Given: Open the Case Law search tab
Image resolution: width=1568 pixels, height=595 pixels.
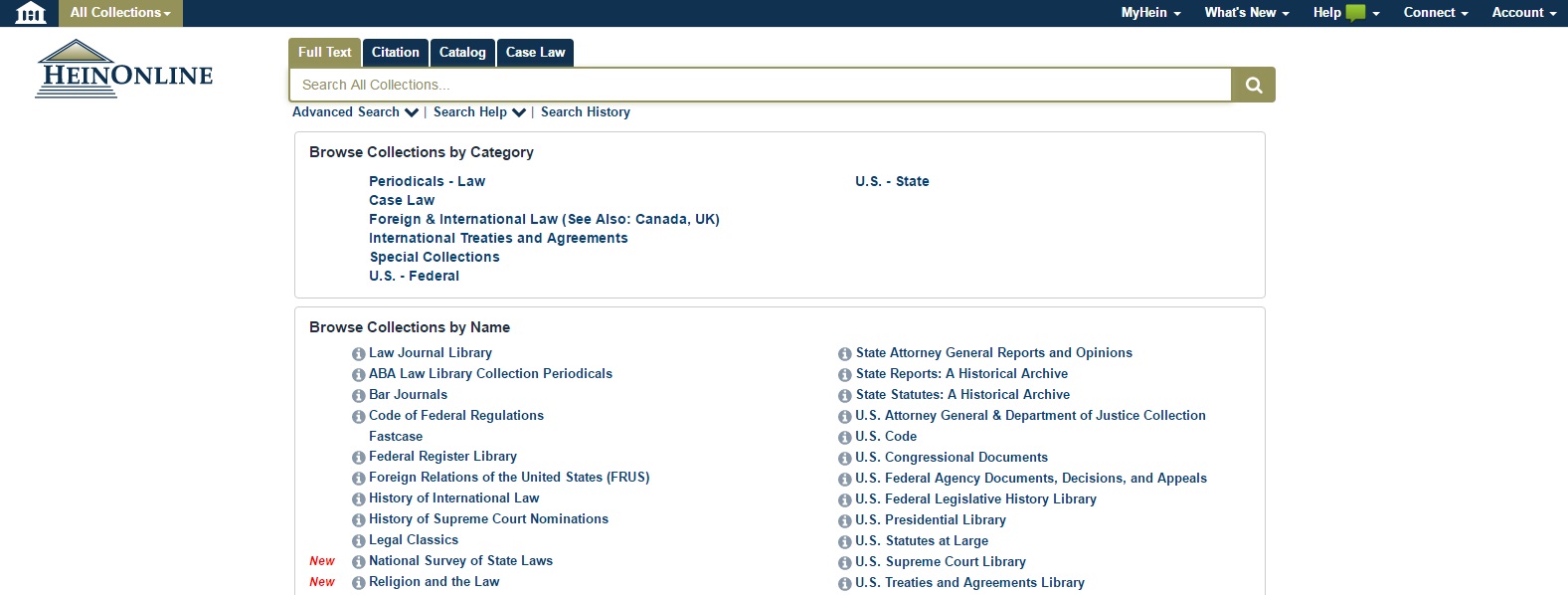Looking at the screenshot, I should (x=535, y=53).
